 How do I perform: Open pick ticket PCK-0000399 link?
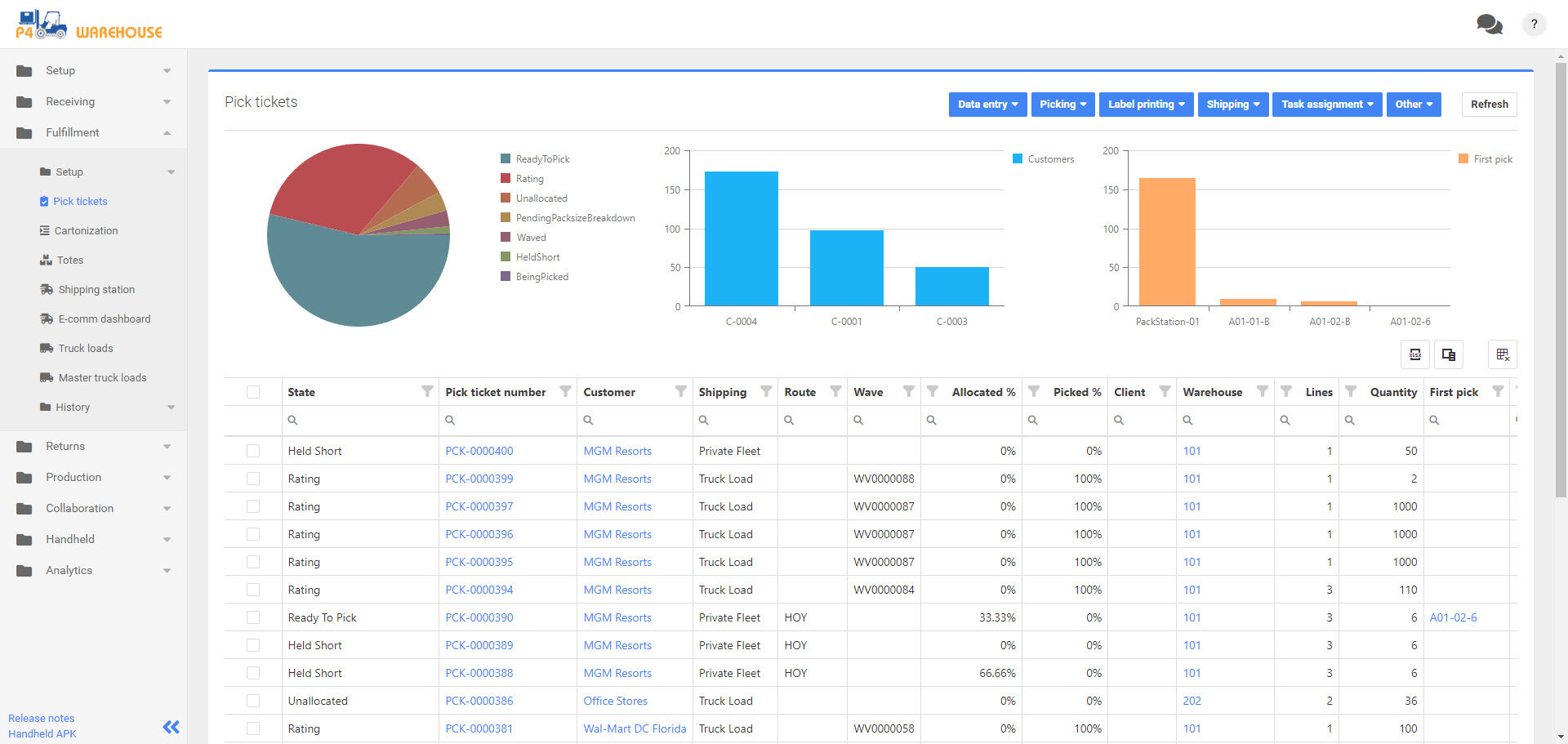479,479
